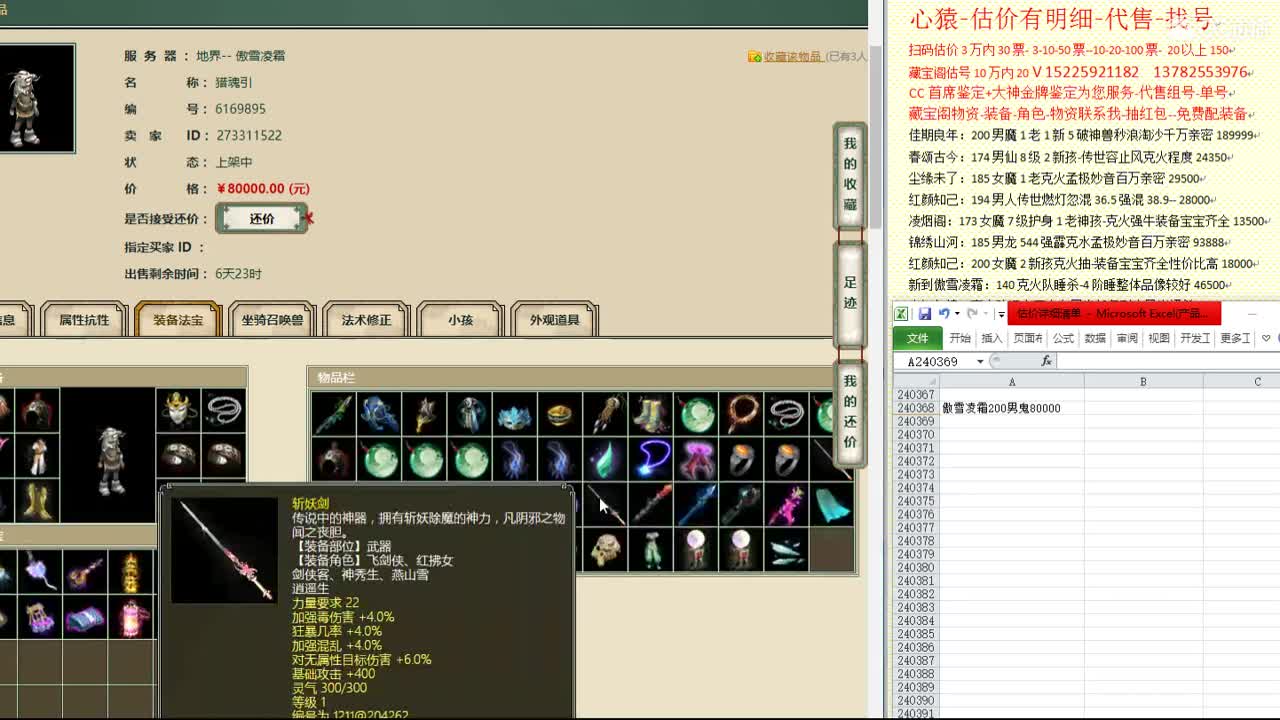The image size is (1280, 720).
Task: Select the purple glowing necklace inventory item
Action: coord(652,460)
